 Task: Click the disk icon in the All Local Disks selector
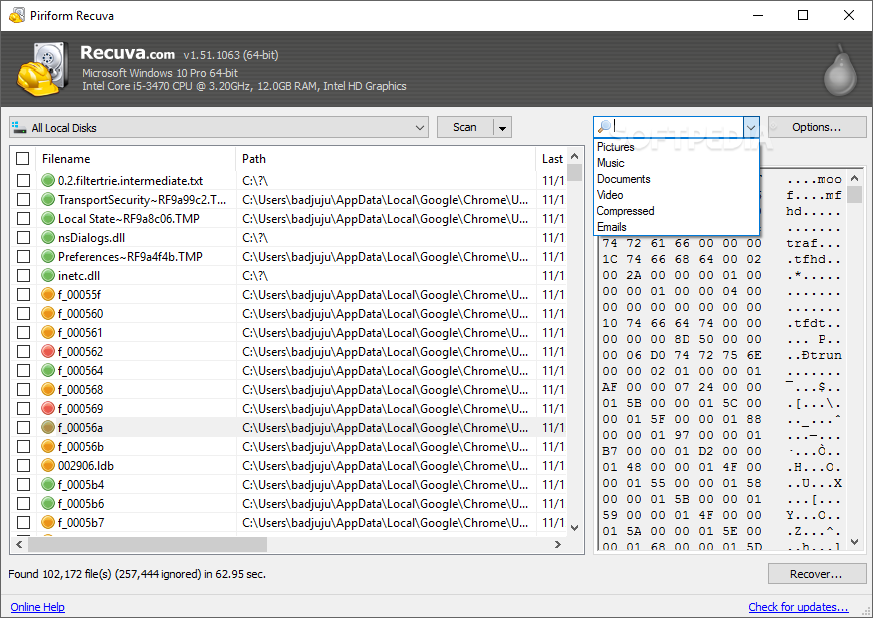(x=19, y=127)
